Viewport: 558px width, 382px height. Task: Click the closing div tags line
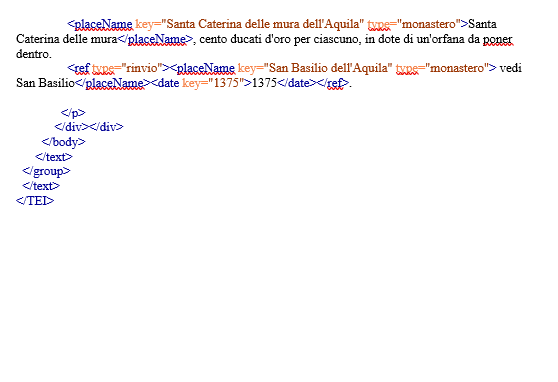(x=89, y=127)
